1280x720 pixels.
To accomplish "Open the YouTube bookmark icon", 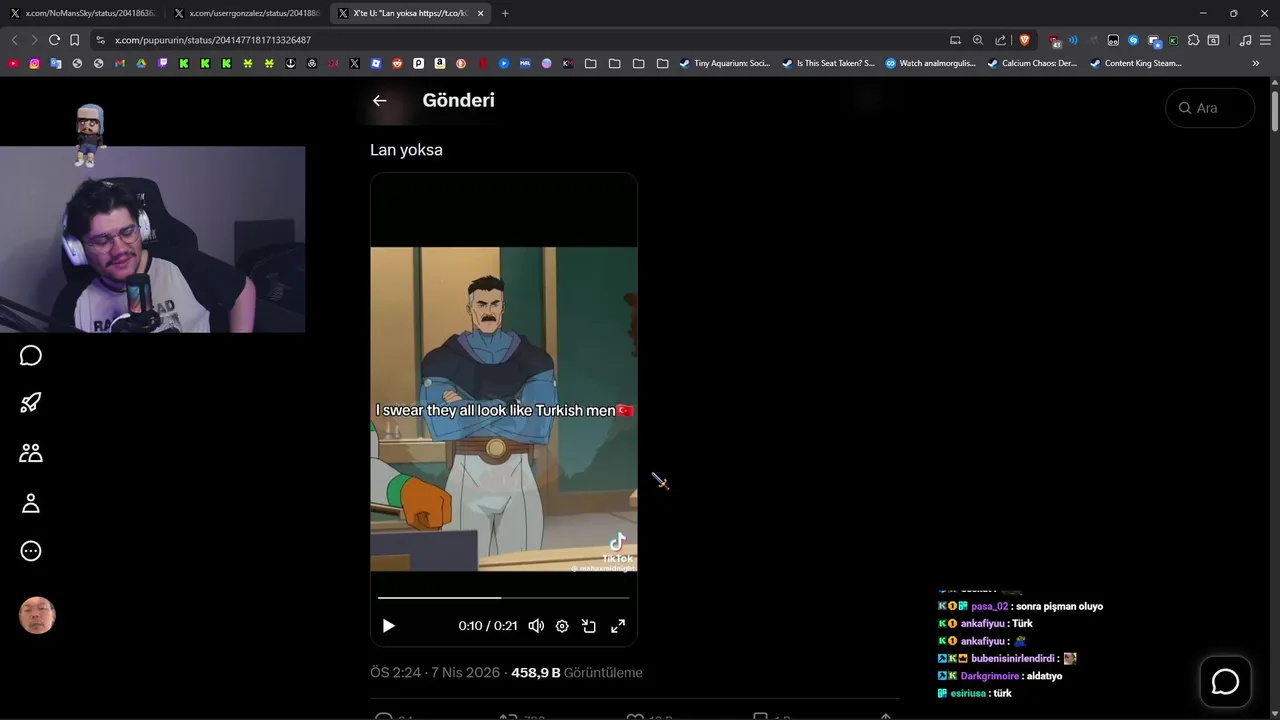I will [x=13, y=63].
